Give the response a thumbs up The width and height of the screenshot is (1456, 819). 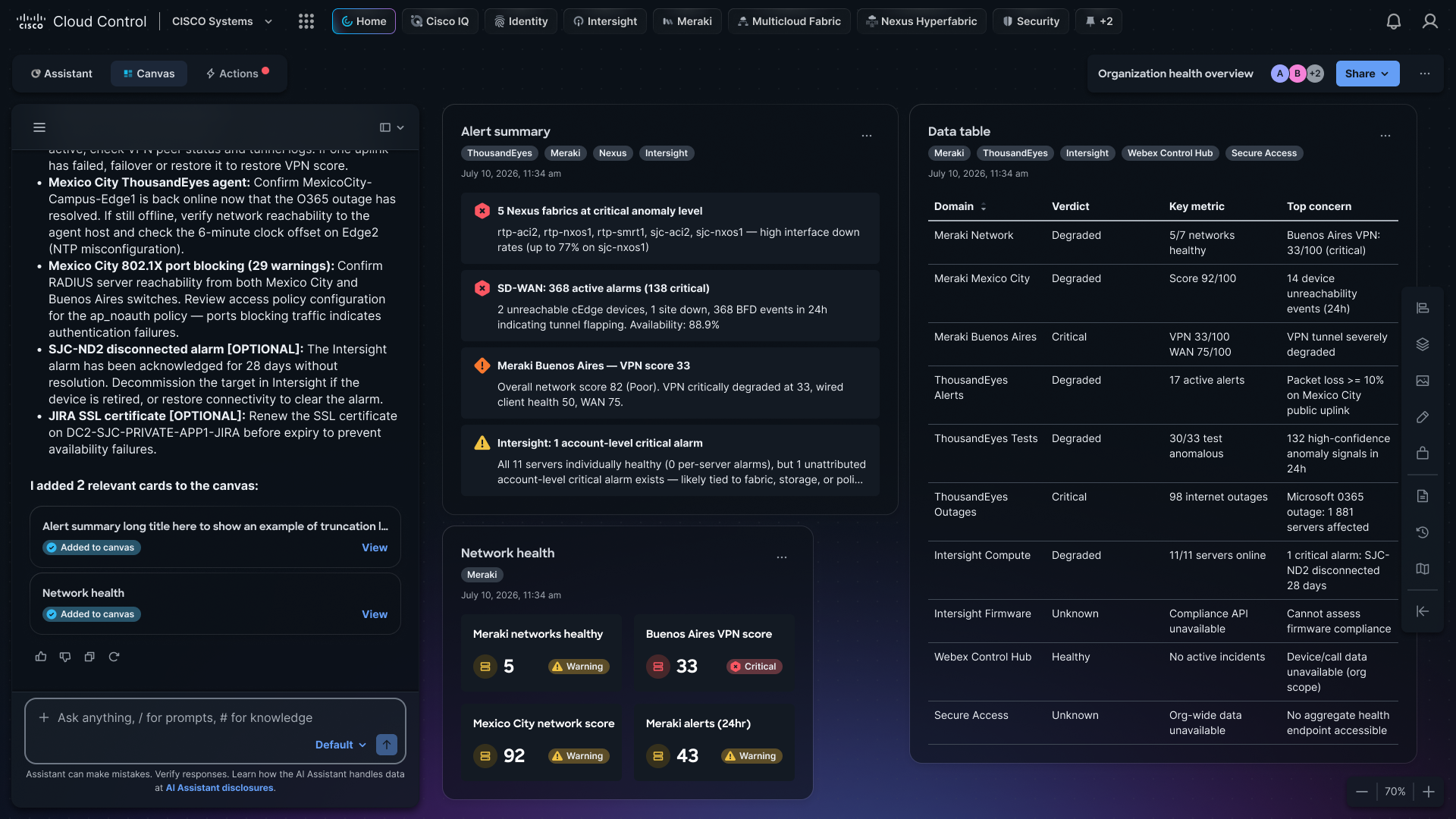(x=41, y=657)
